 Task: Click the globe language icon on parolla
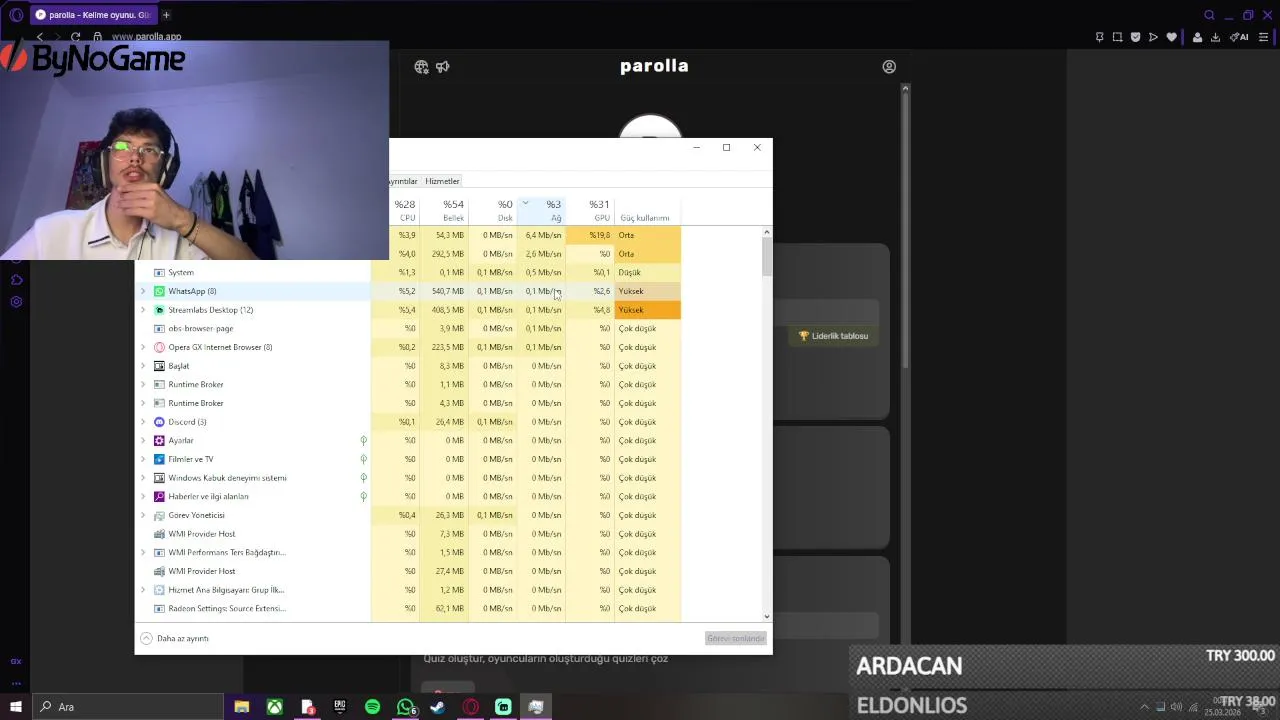[421, 67]
